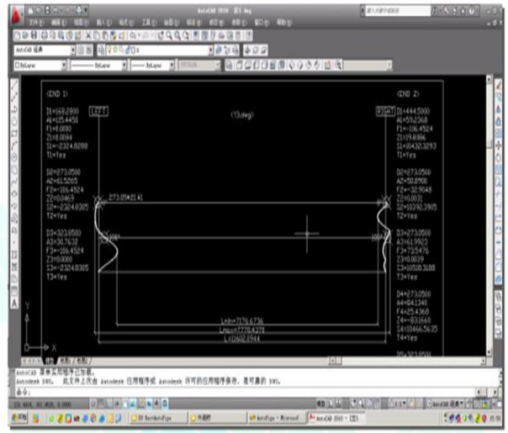Screen dimensions: 508x433
Task: Click the Windows Start button
Action: tap(20, 418)
